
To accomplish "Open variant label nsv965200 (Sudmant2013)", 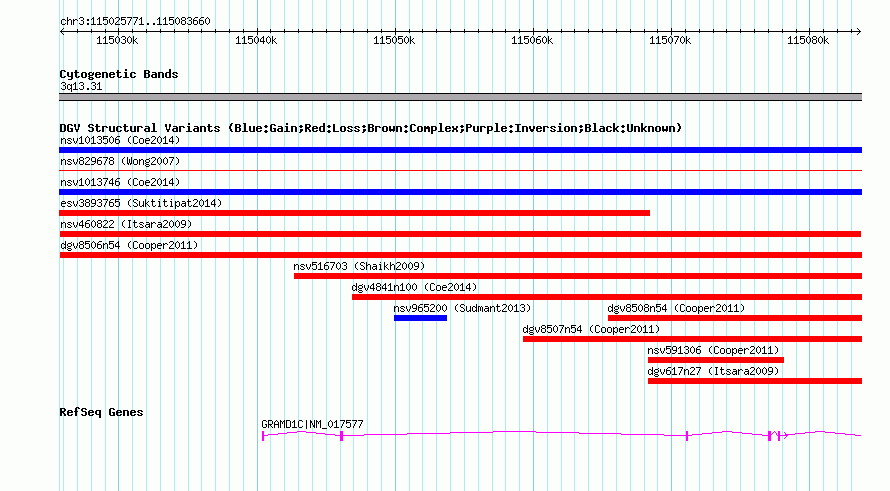I will coord(462,308).
